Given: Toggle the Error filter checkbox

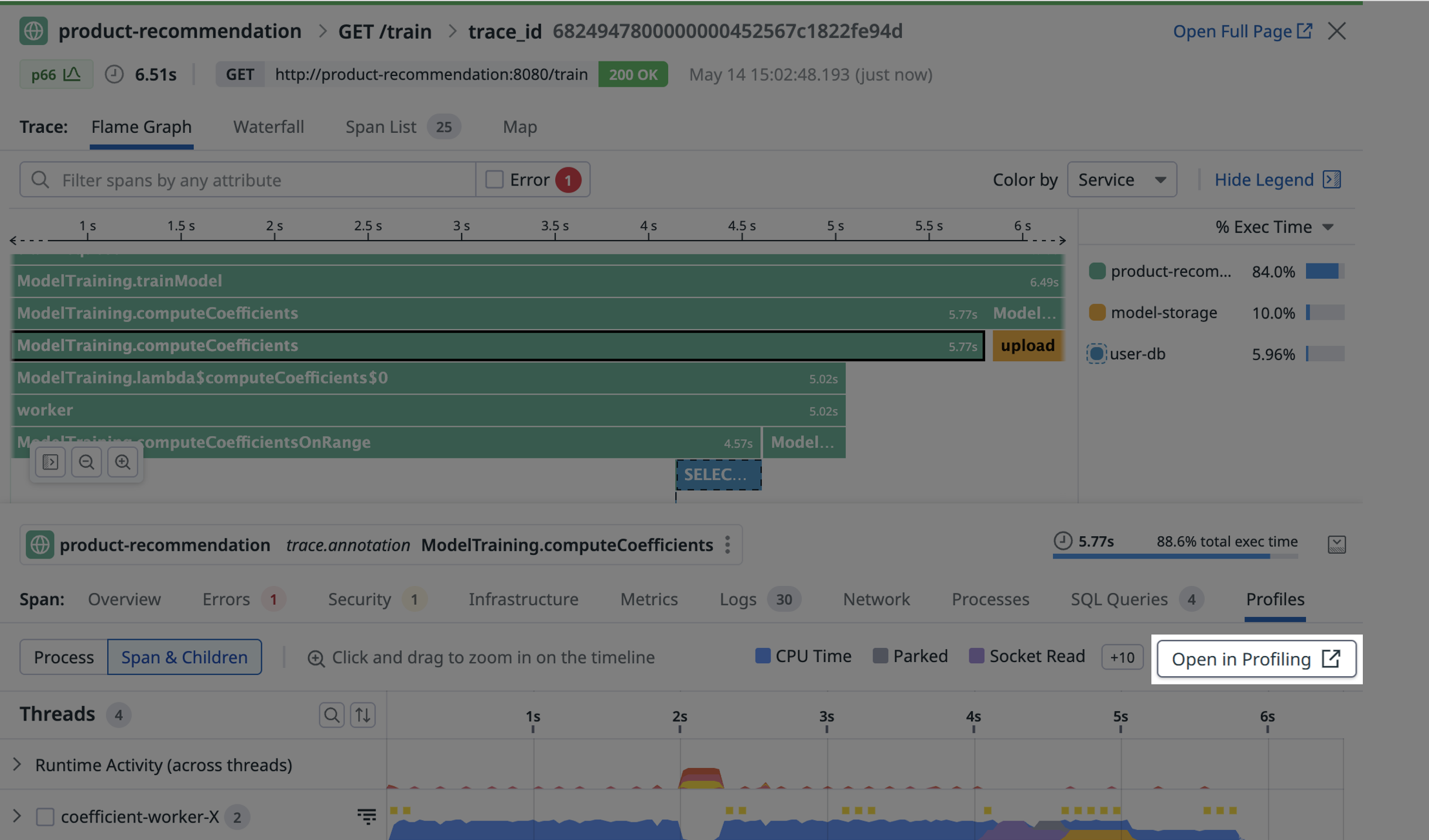Looking at the screenshot, I should tap(494, 180).
